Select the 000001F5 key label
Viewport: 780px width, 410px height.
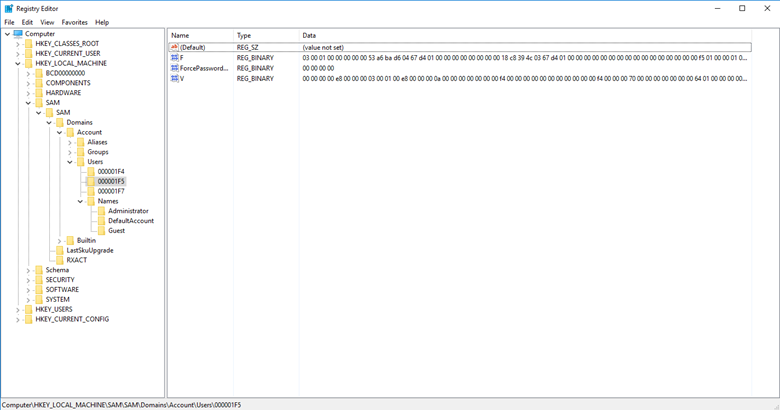coord(111,182)
